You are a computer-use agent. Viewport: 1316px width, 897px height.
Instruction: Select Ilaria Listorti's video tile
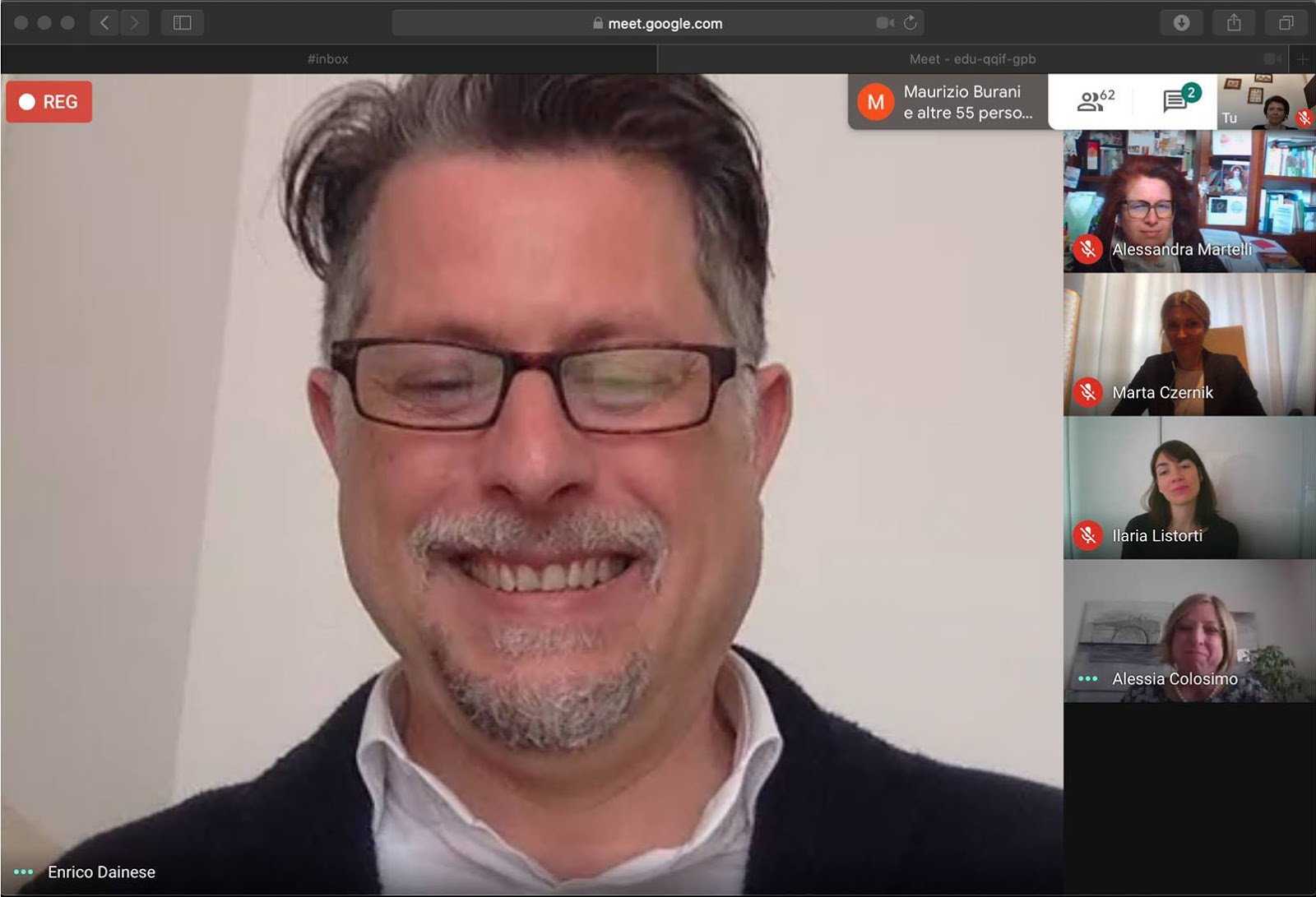(1189, 488)
